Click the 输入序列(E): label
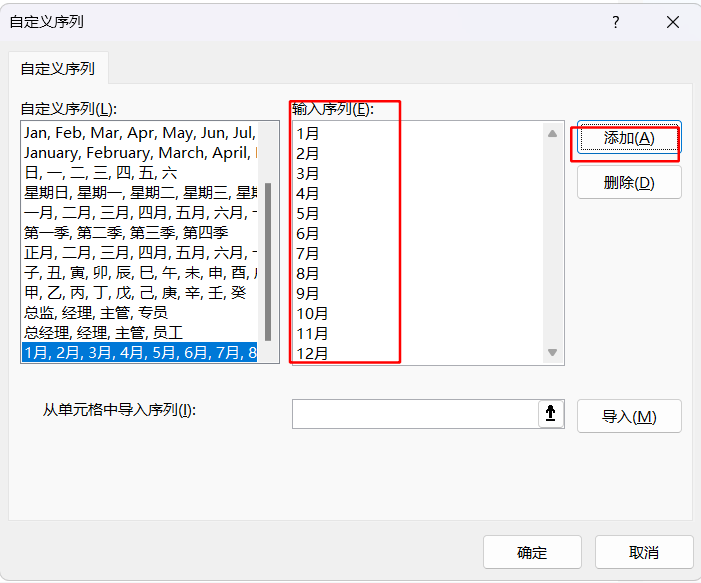 [333, 109]
